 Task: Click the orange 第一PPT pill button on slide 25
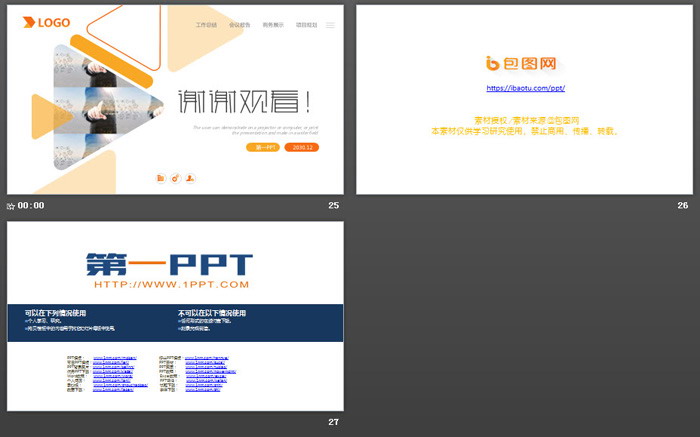click(x=263, y=147)
